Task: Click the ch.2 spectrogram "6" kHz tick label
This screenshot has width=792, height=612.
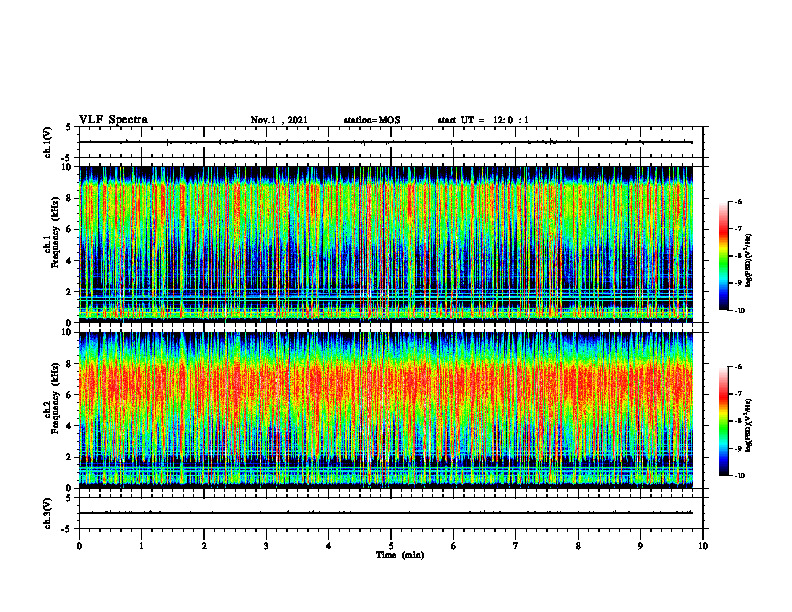Action: pyautogui.click(x=70, y=395)
